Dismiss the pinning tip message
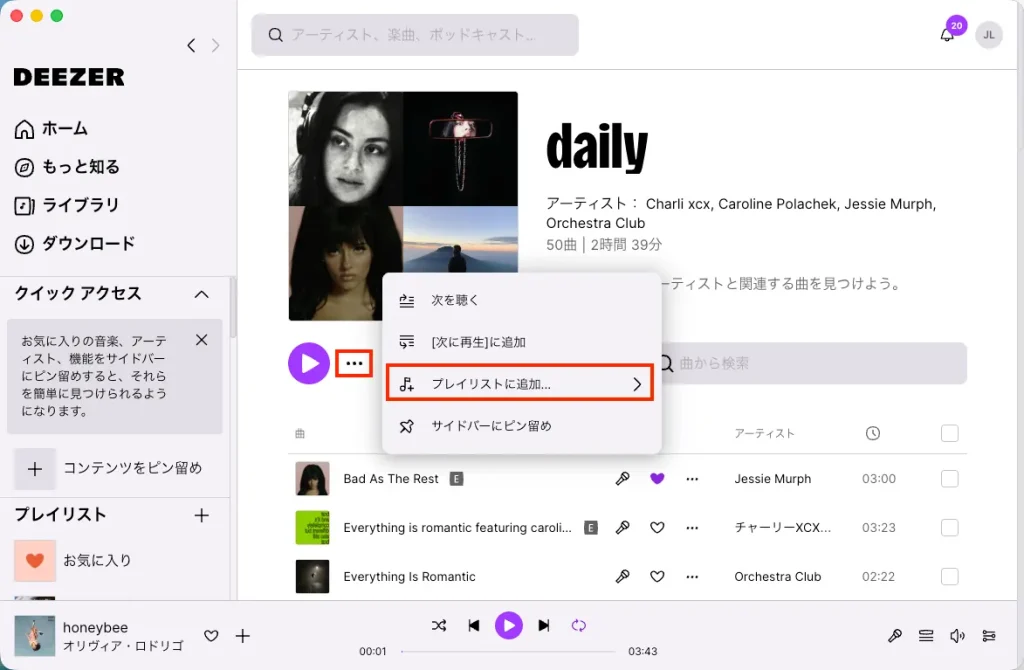 point(202,340)
